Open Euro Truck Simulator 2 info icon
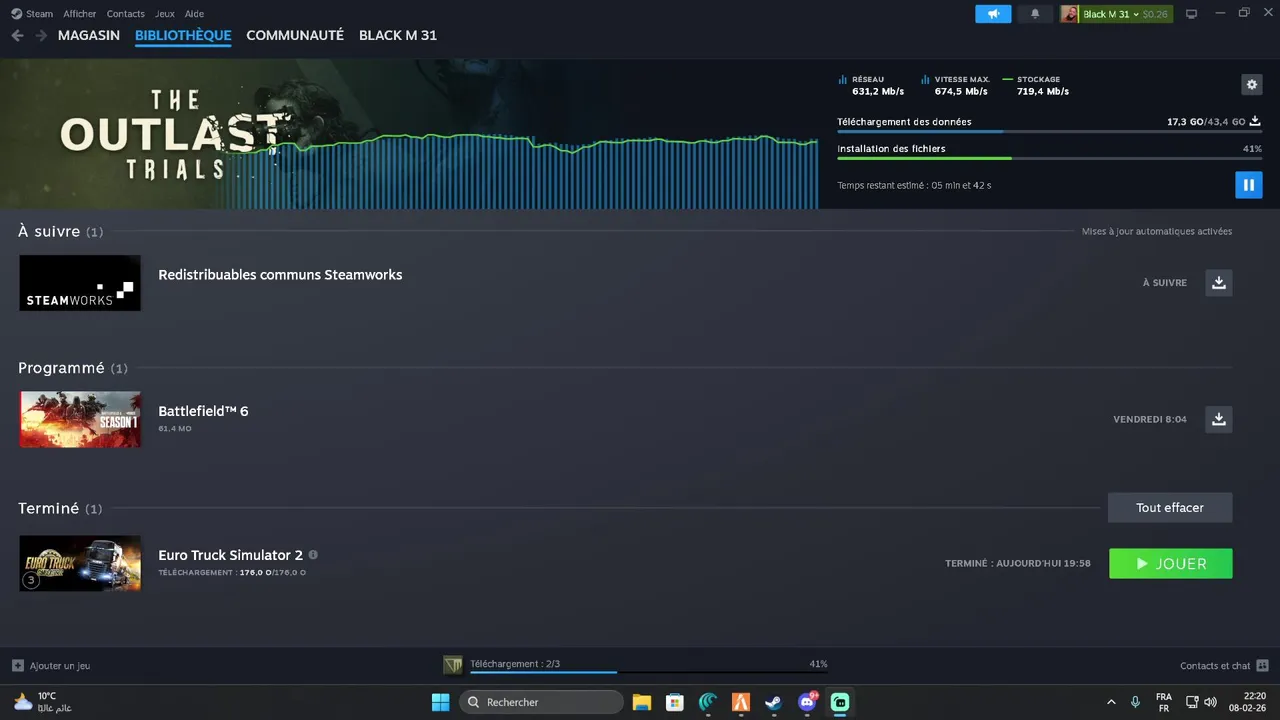This screenshot has height=720, width=1280. click(313, 555)
